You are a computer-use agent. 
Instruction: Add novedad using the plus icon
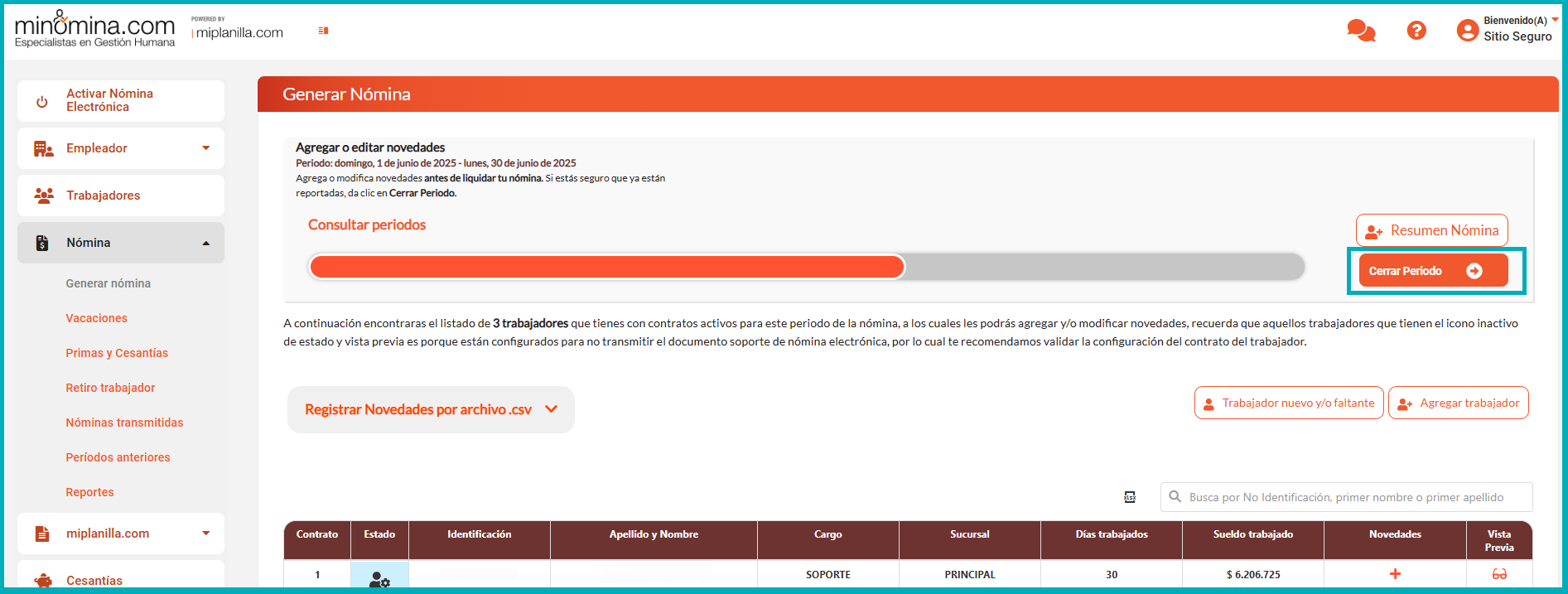coord(1395,574)
